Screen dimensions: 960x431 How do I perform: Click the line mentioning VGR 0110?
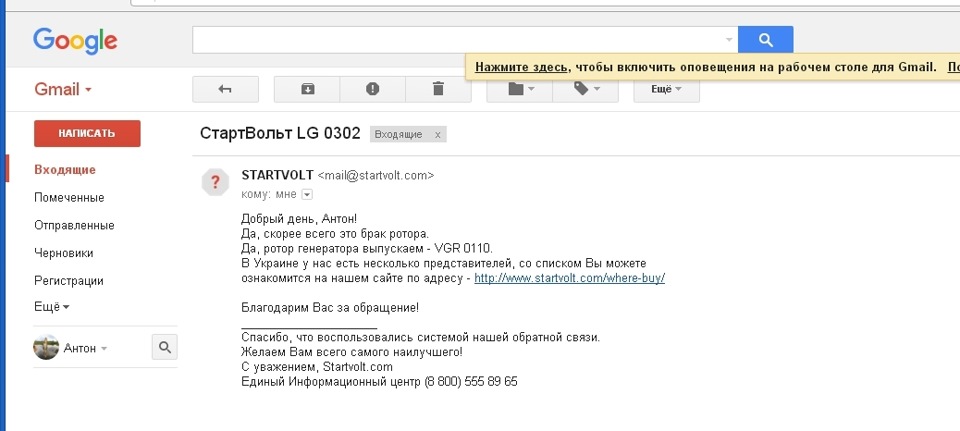tap(367, 249)
